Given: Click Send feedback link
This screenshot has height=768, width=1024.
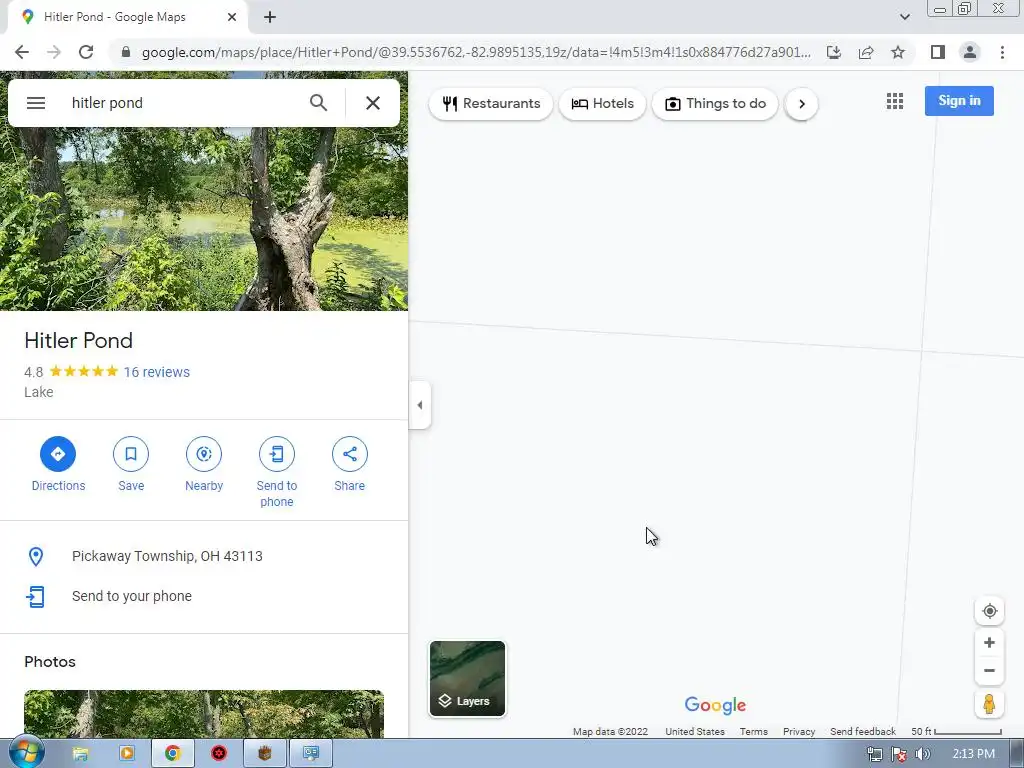Looking at the screenshot, I should (x=863, y=731).
